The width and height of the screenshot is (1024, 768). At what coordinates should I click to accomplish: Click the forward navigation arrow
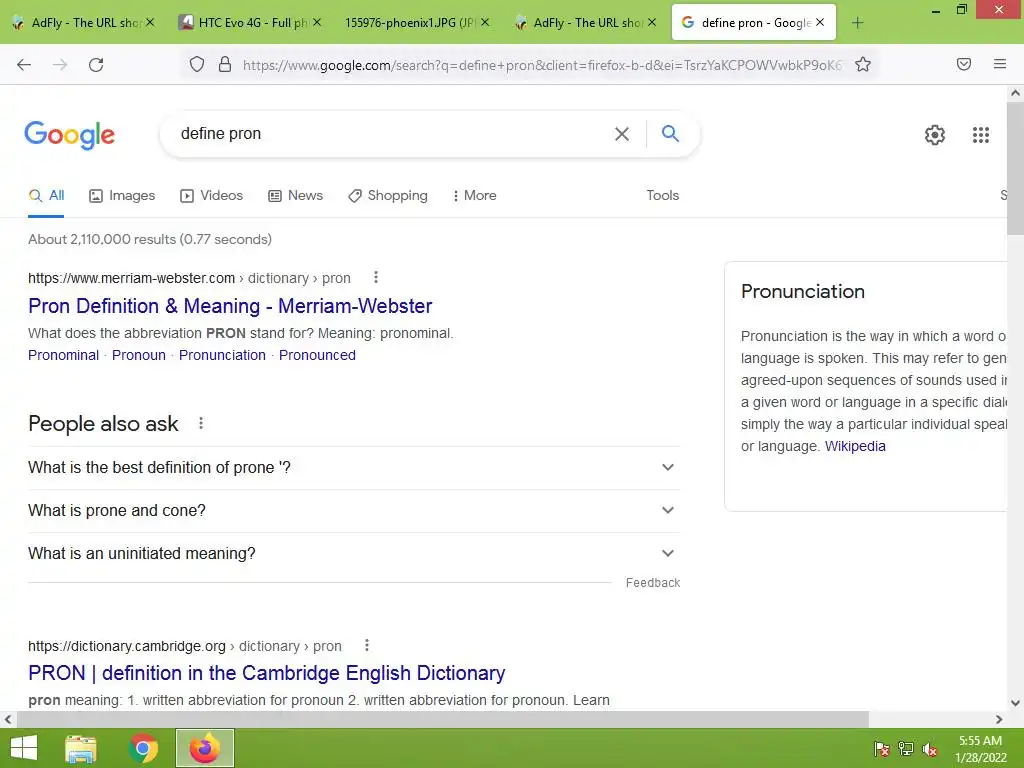(x=60, y=65)
